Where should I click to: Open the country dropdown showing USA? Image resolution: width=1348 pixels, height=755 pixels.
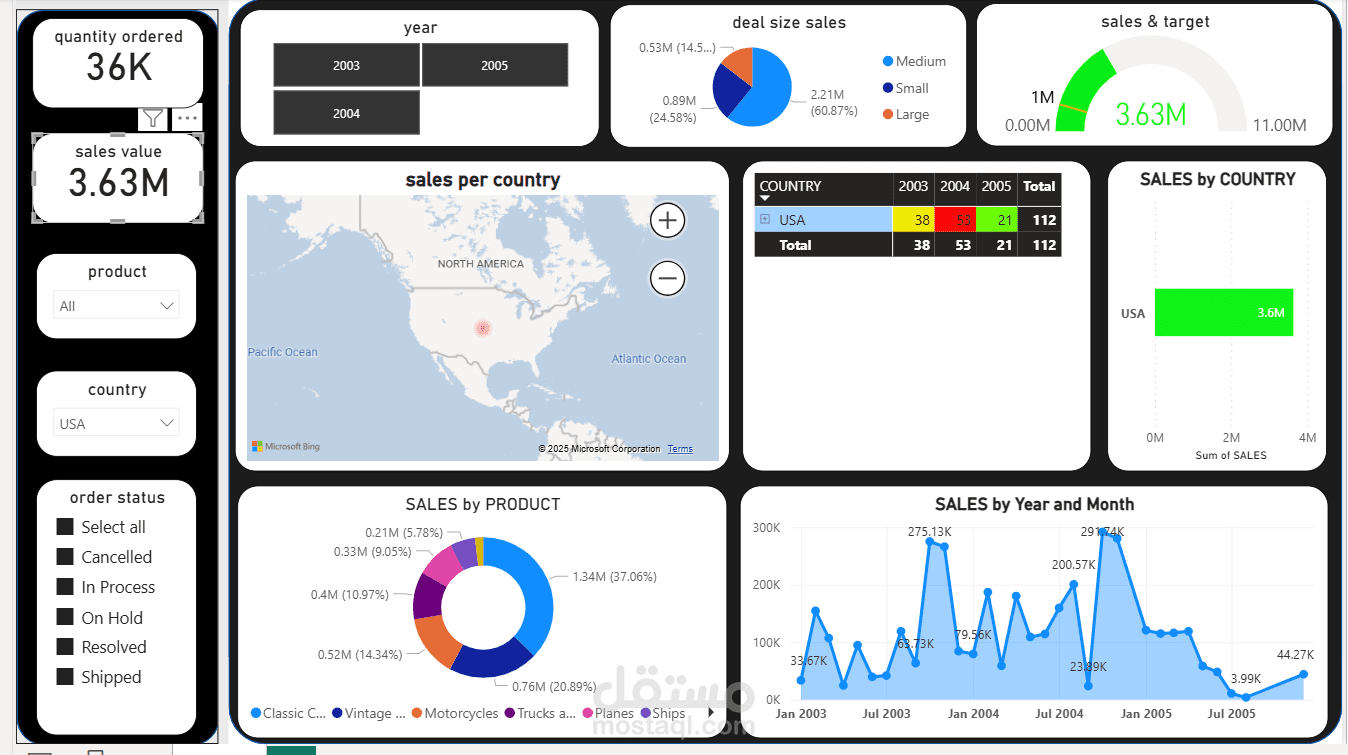click(x=117, y=423)
